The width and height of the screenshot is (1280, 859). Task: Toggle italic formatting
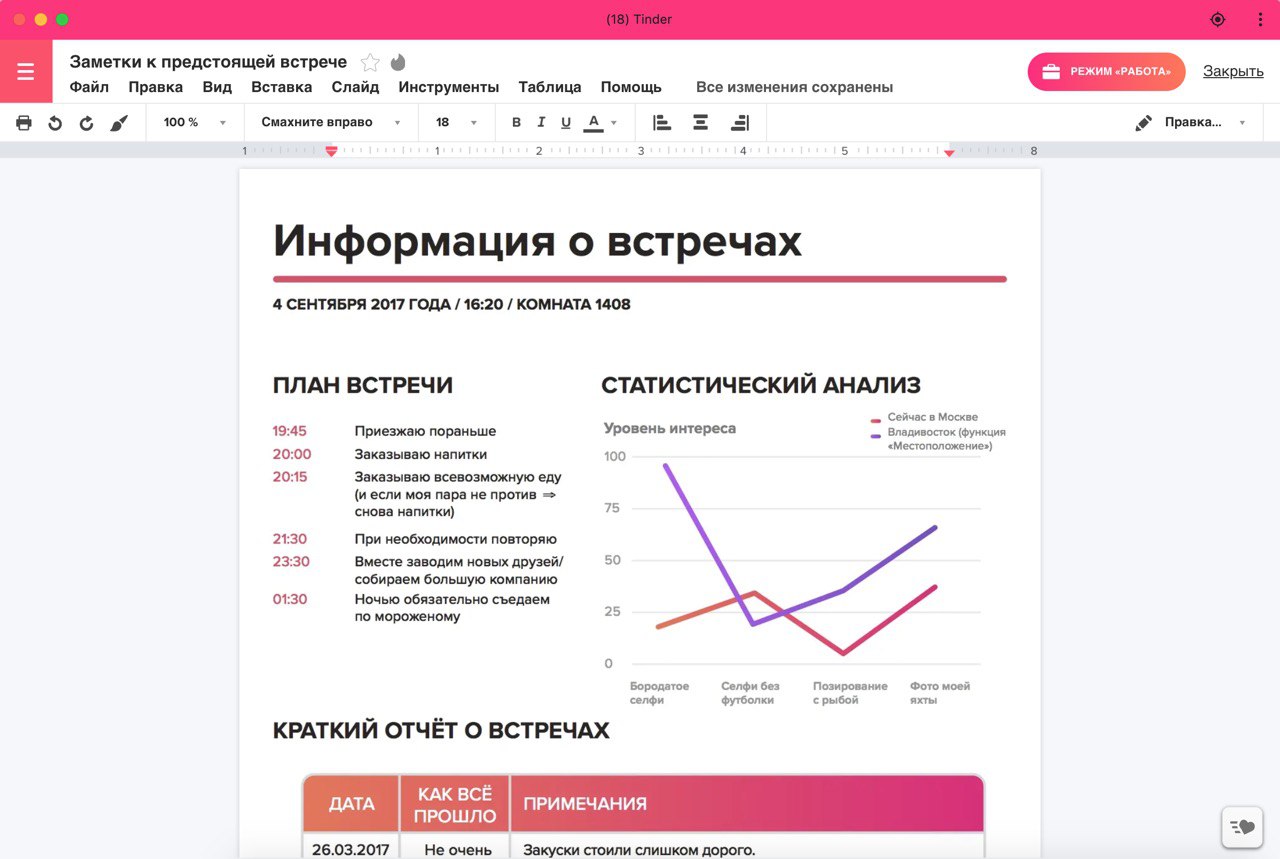pyautogui.click(x=541, y=123)
